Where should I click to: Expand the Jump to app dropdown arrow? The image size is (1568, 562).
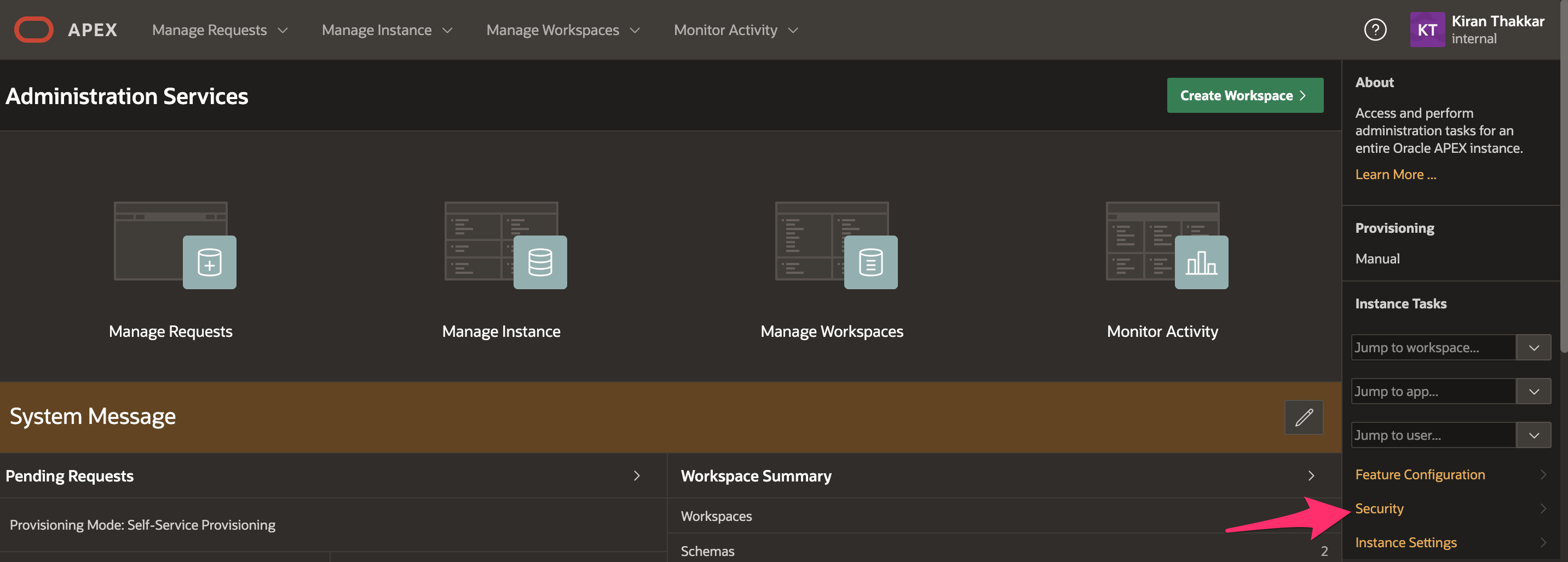[x=1534, y=392]
